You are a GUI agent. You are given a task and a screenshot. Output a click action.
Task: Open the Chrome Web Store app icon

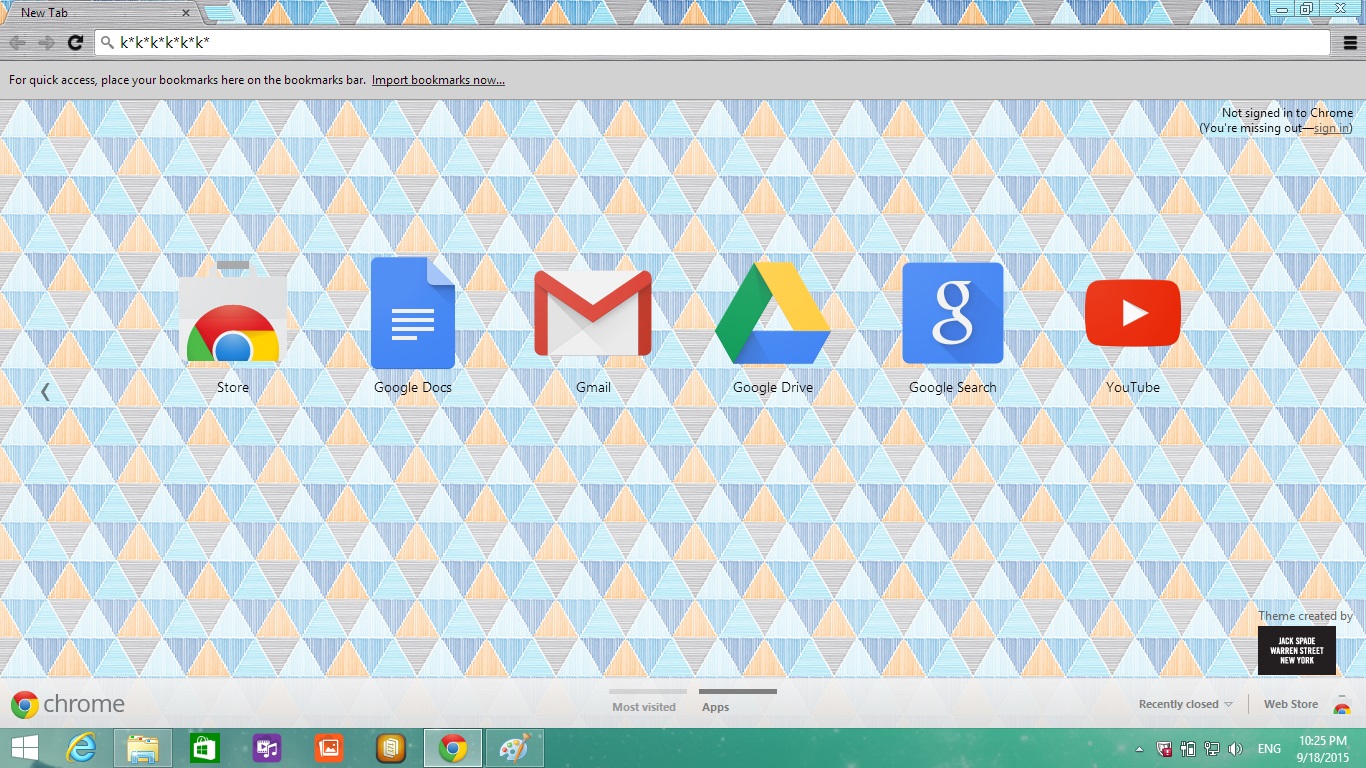233,311
